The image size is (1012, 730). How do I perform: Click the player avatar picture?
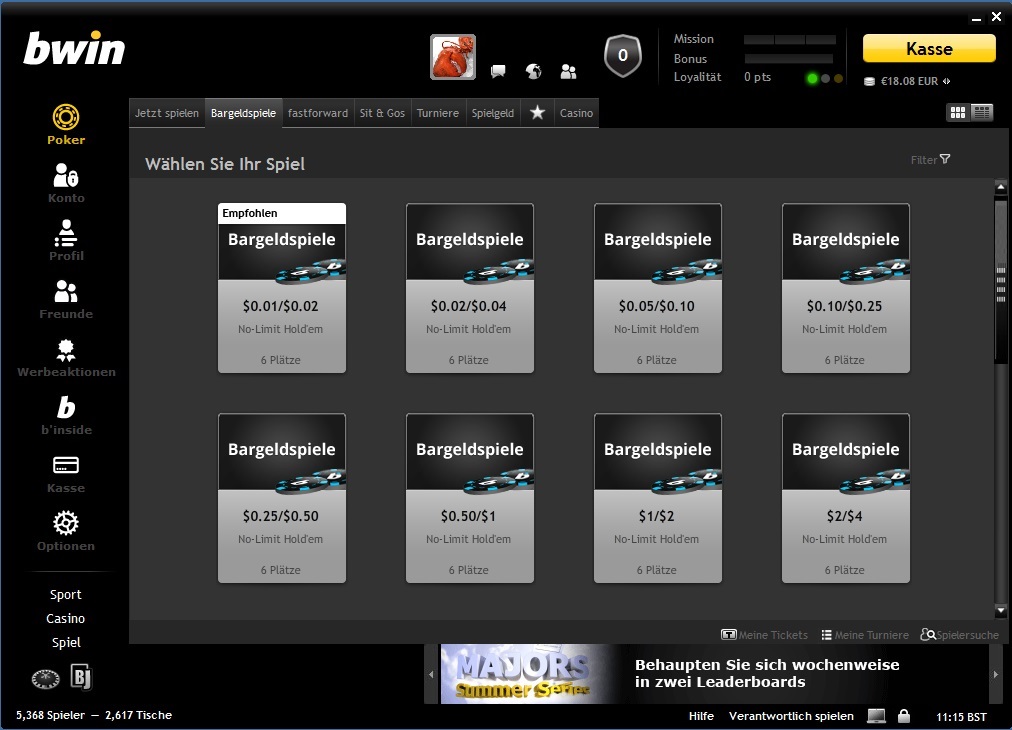(453, 57)
